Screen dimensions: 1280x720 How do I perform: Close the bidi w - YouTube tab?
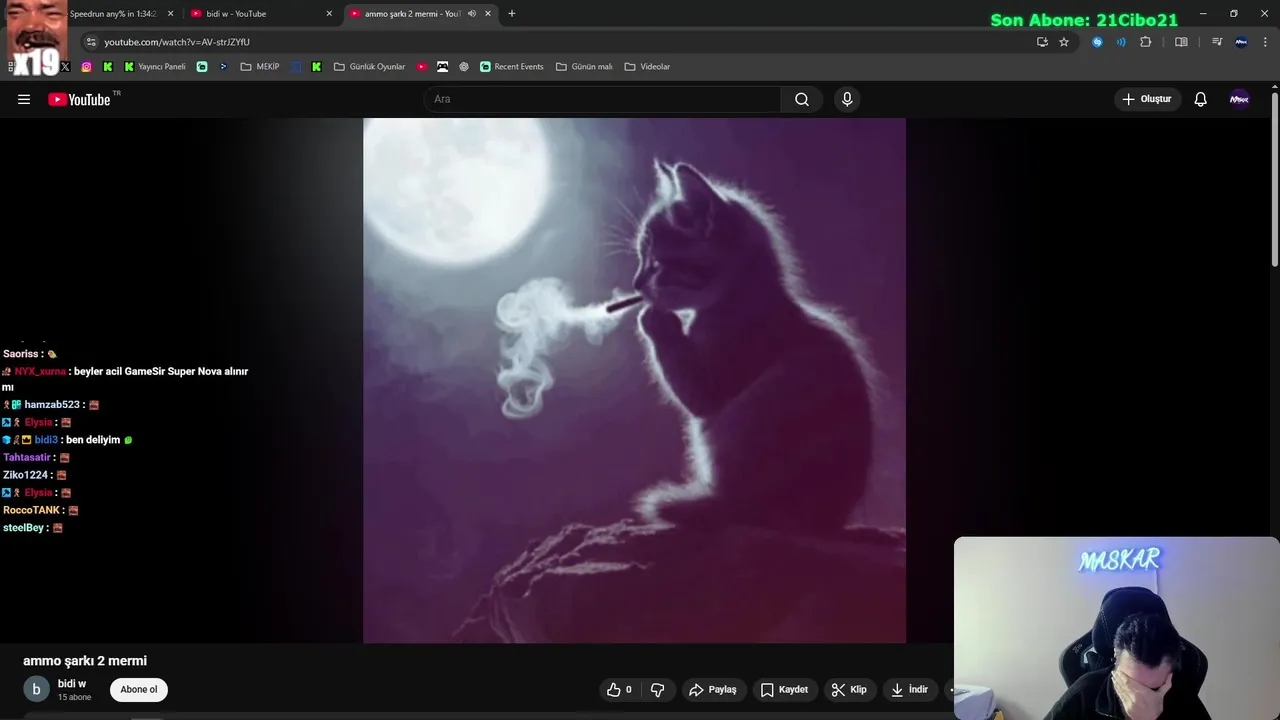pos(329,14)
